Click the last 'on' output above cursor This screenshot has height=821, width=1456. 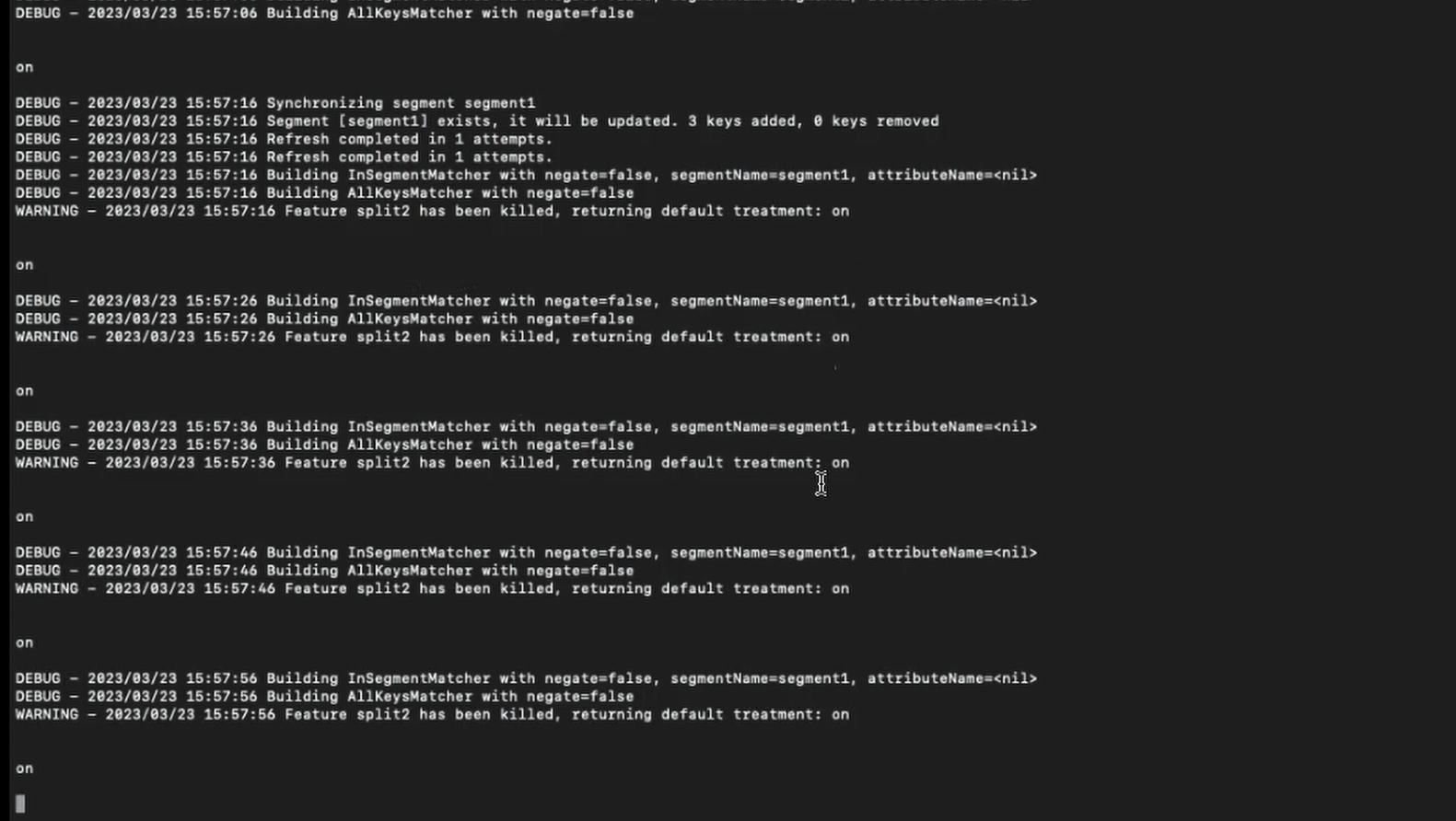click(24, 769)
